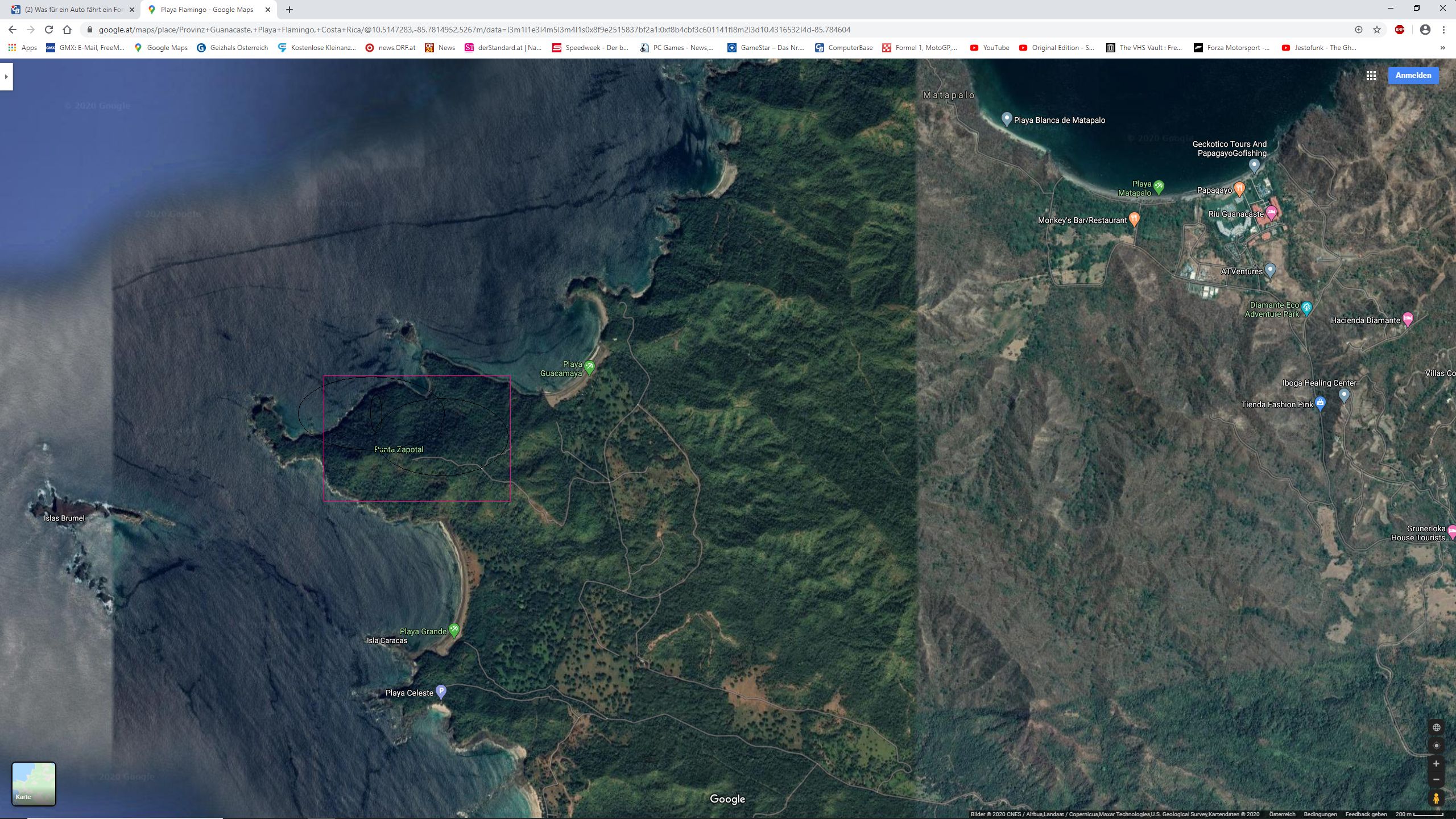Switch to Karte map layer thumbnail
The image size is (1456, 819).
(34, 784)
